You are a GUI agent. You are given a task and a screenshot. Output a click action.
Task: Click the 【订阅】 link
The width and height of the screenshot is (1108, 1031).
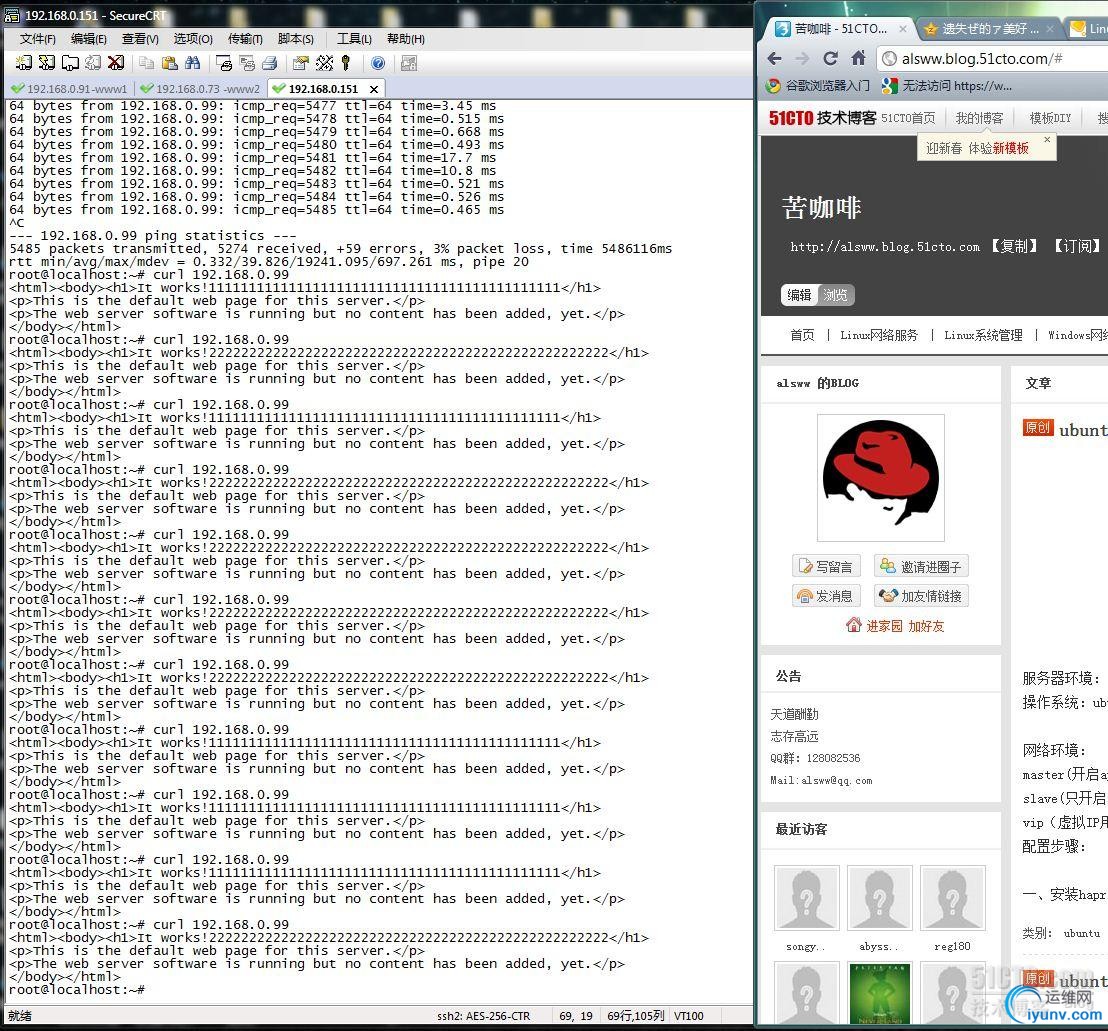[1077, 246]
